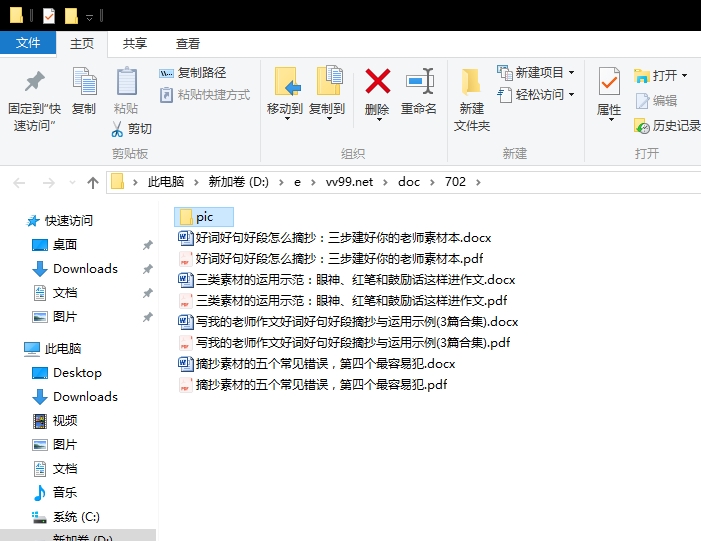Screen dimensions: 701x541
Task: Click the New item icon
Action: pos(505,72)
